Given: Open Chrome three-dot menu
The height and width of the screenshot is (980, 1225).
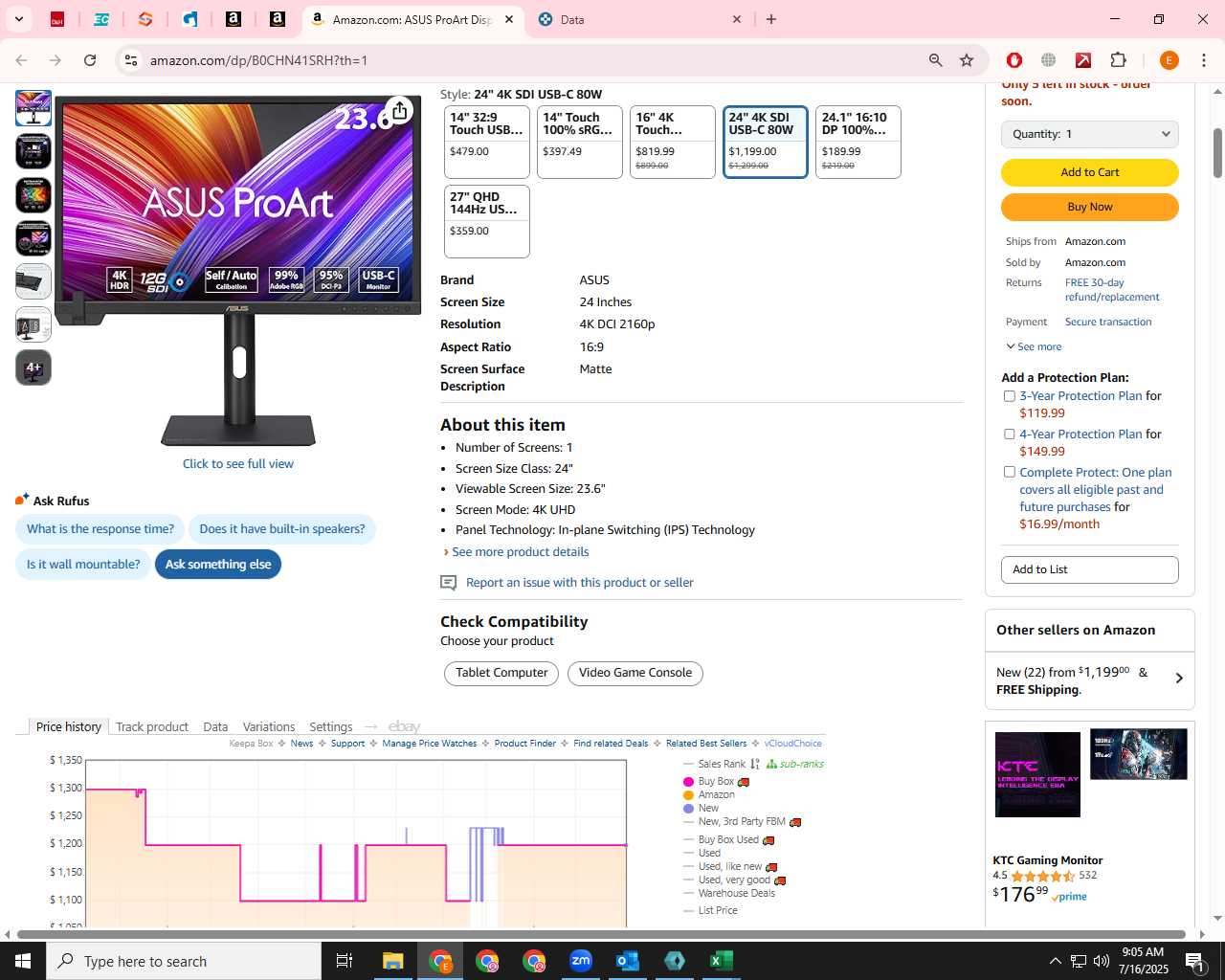Looking at the screenshot, I should pyautogui.click(x=1204, y=60).
